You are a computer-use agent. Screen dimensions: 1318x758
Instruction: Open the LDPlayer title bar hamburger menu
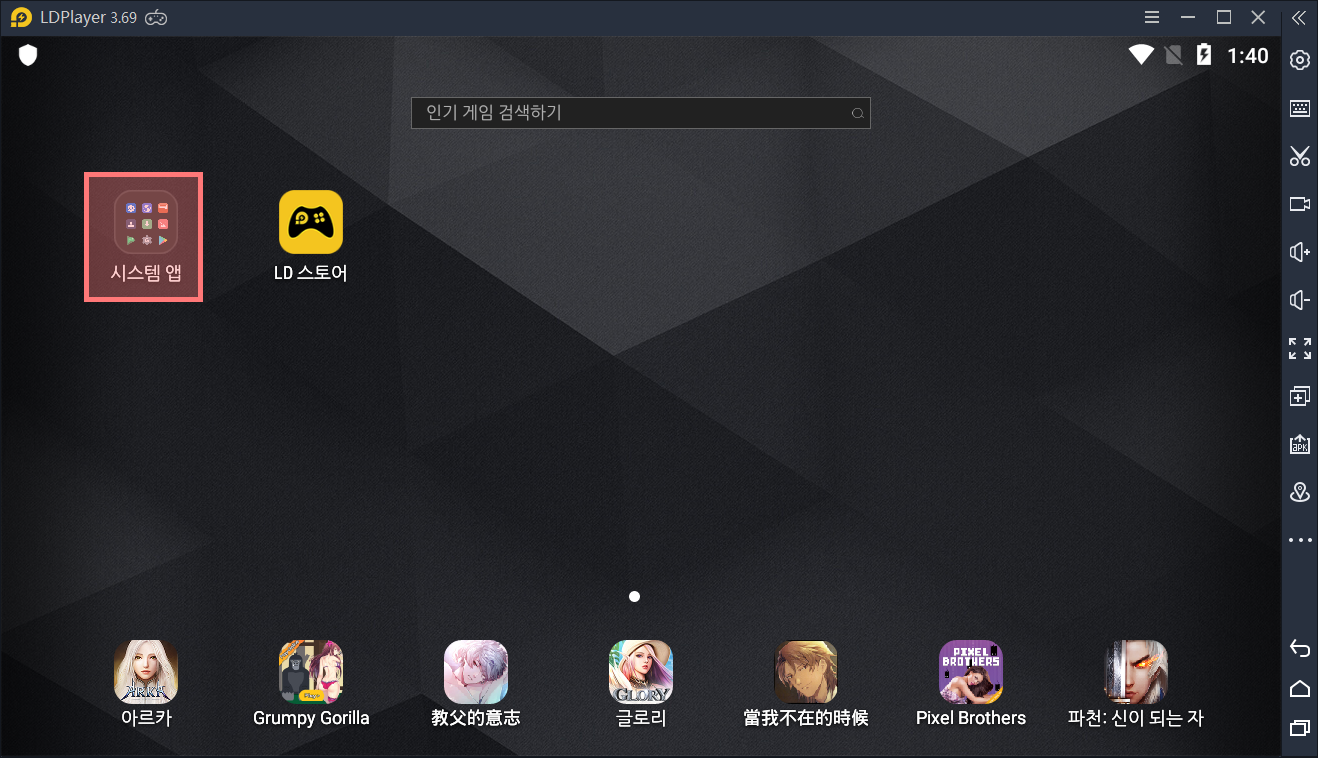pos(1152,17)
